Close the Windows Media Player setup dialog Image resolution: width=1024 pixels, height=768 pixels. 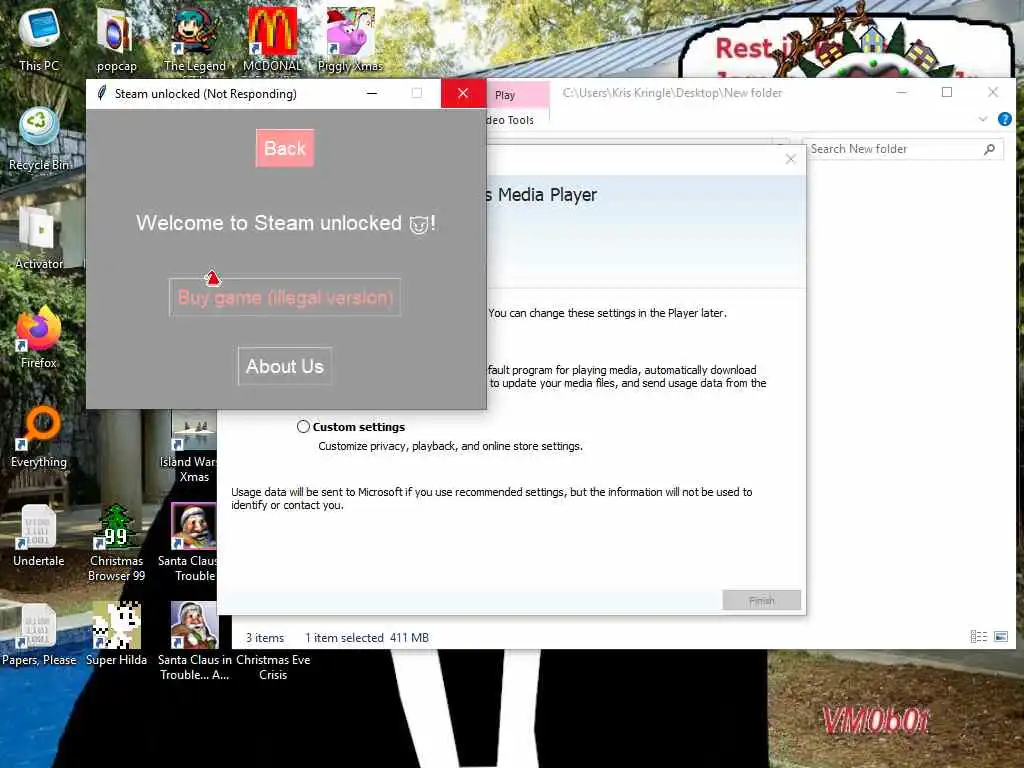[x=790, y=159]
